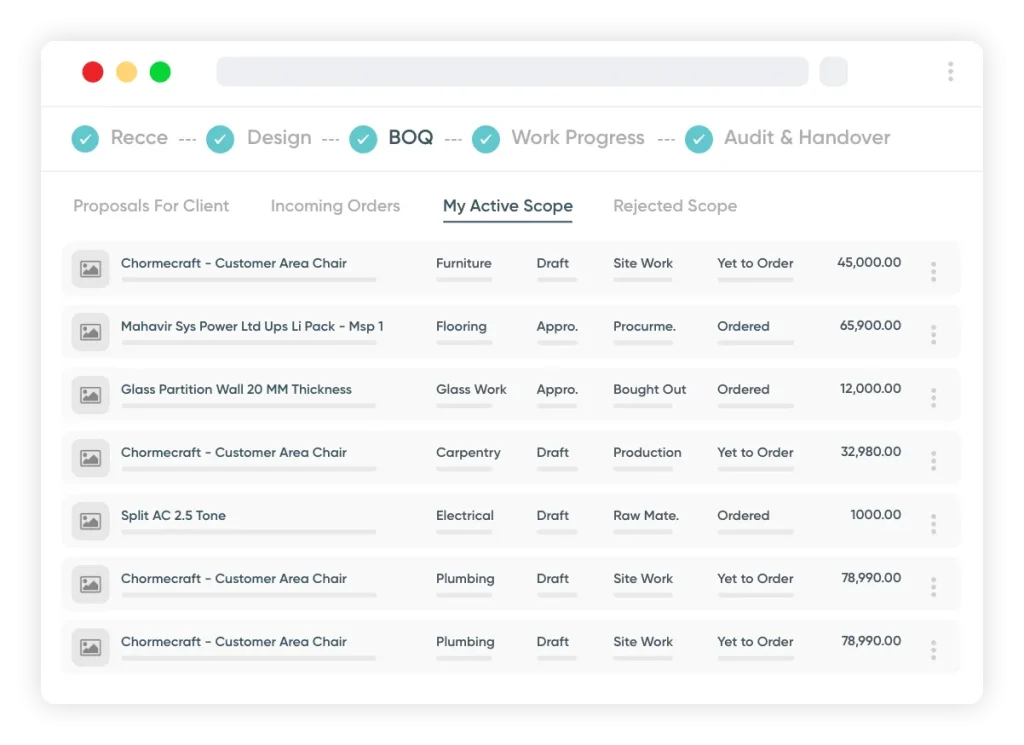Toggle the Design stage checkmark
The height and width of the screenshot is (745, 1024).
(x=220, y=139)
